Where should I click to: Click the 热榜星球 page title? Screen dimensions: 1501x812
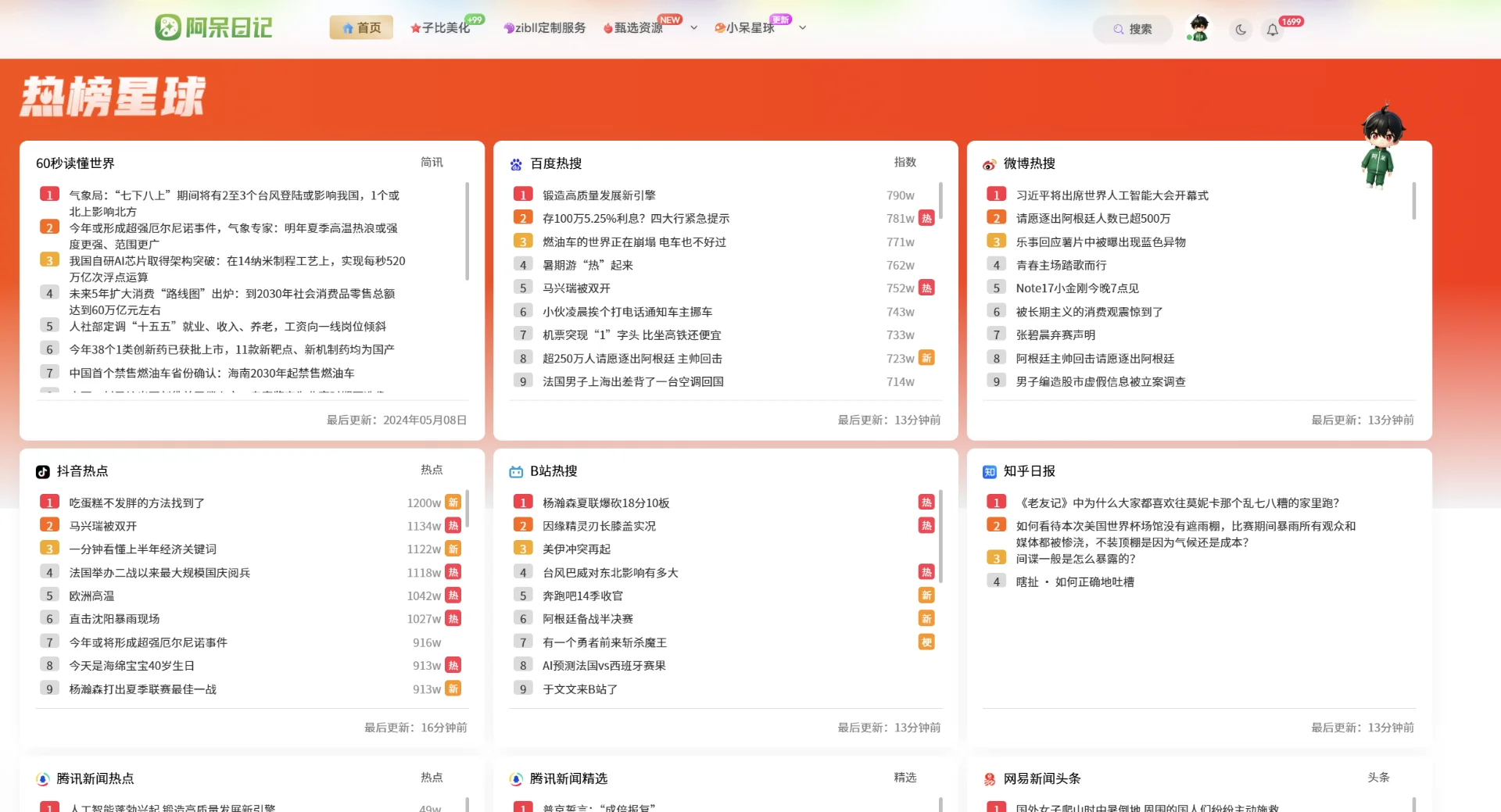click(113, 97)
